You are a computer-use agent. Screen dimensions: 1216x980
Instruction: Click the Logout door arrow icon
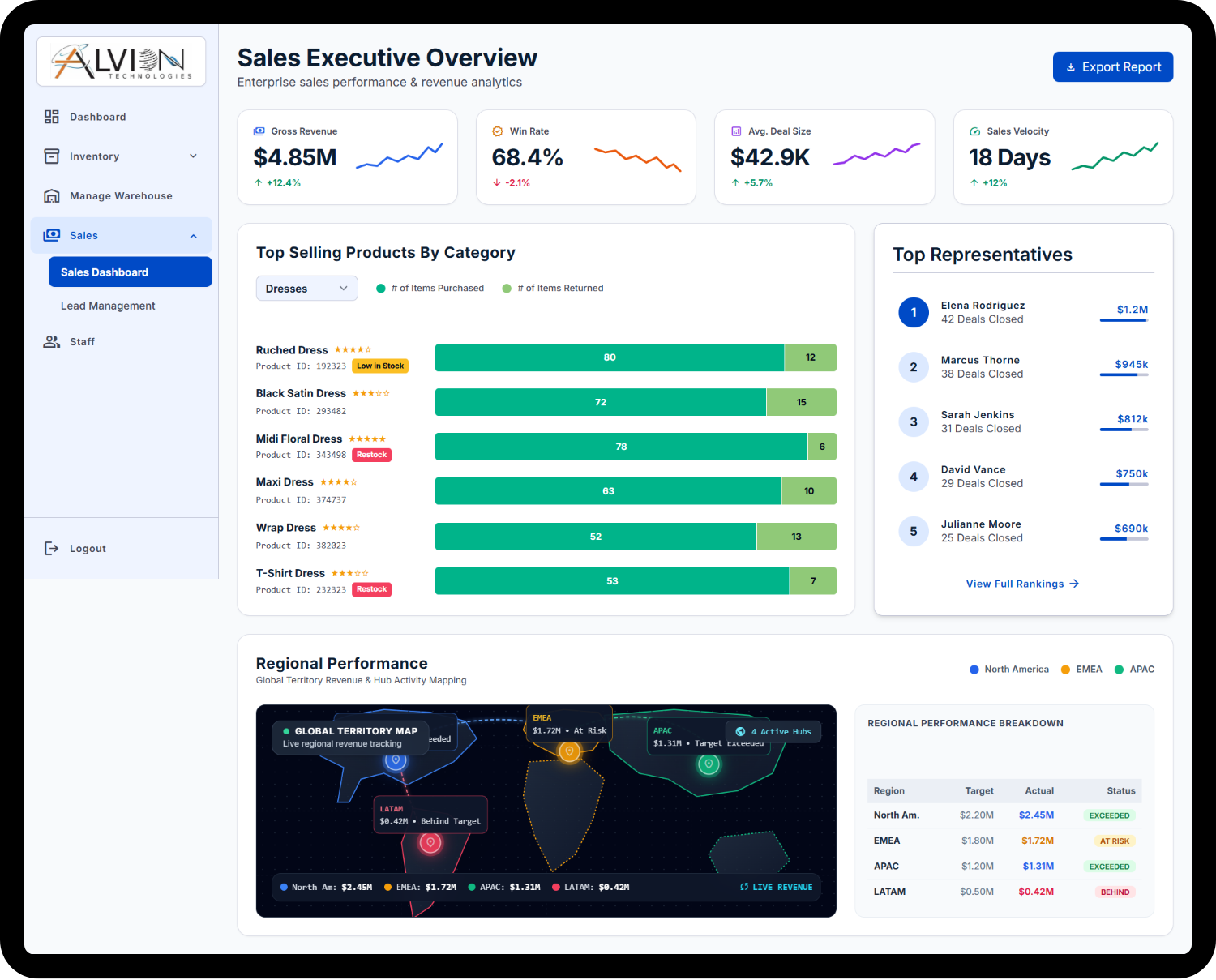[x=52, y=549]
